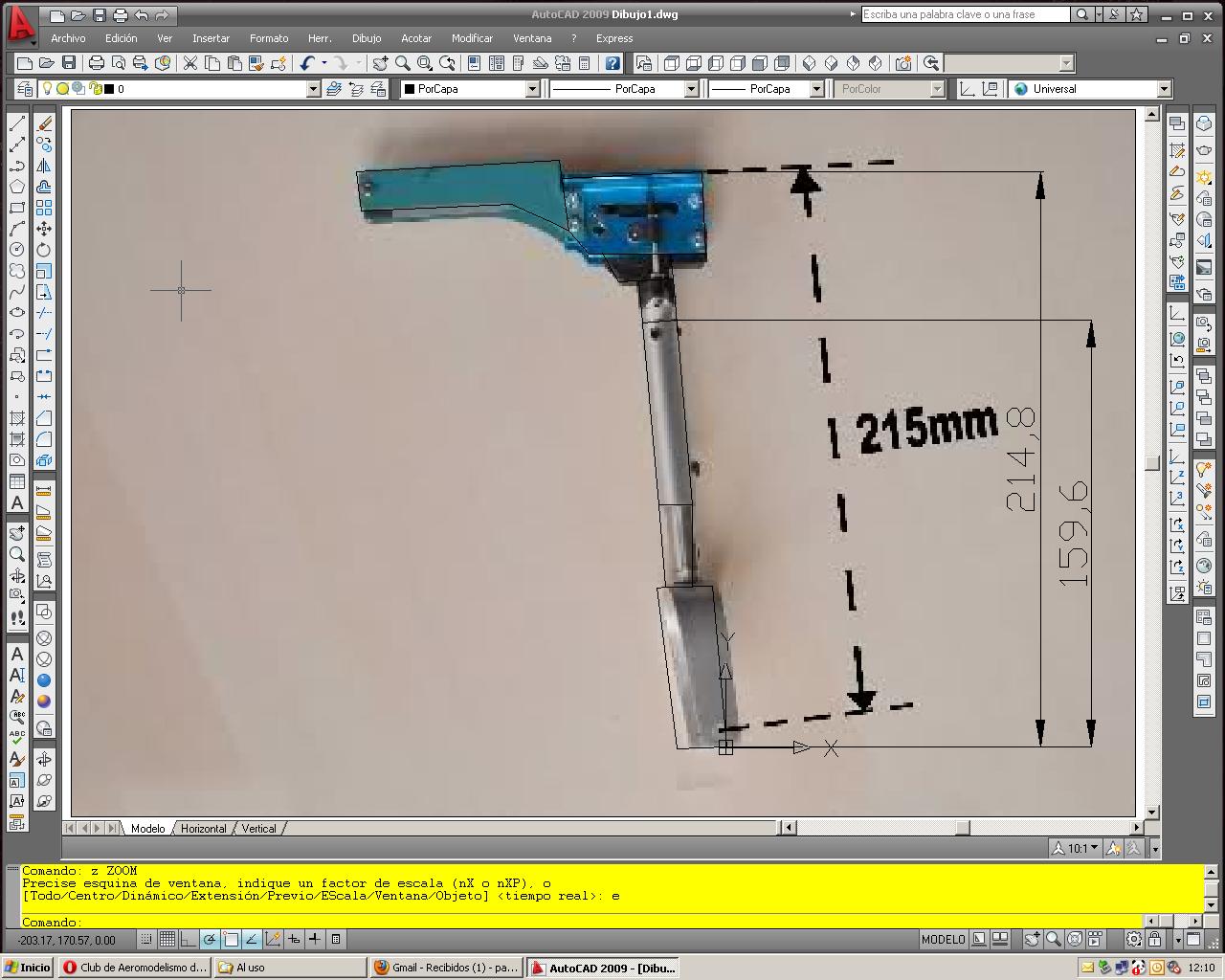The width and height of the screenshot is (1225, 980).
Task: Select the Polygon drawing tool
Action: pos(17,187)
